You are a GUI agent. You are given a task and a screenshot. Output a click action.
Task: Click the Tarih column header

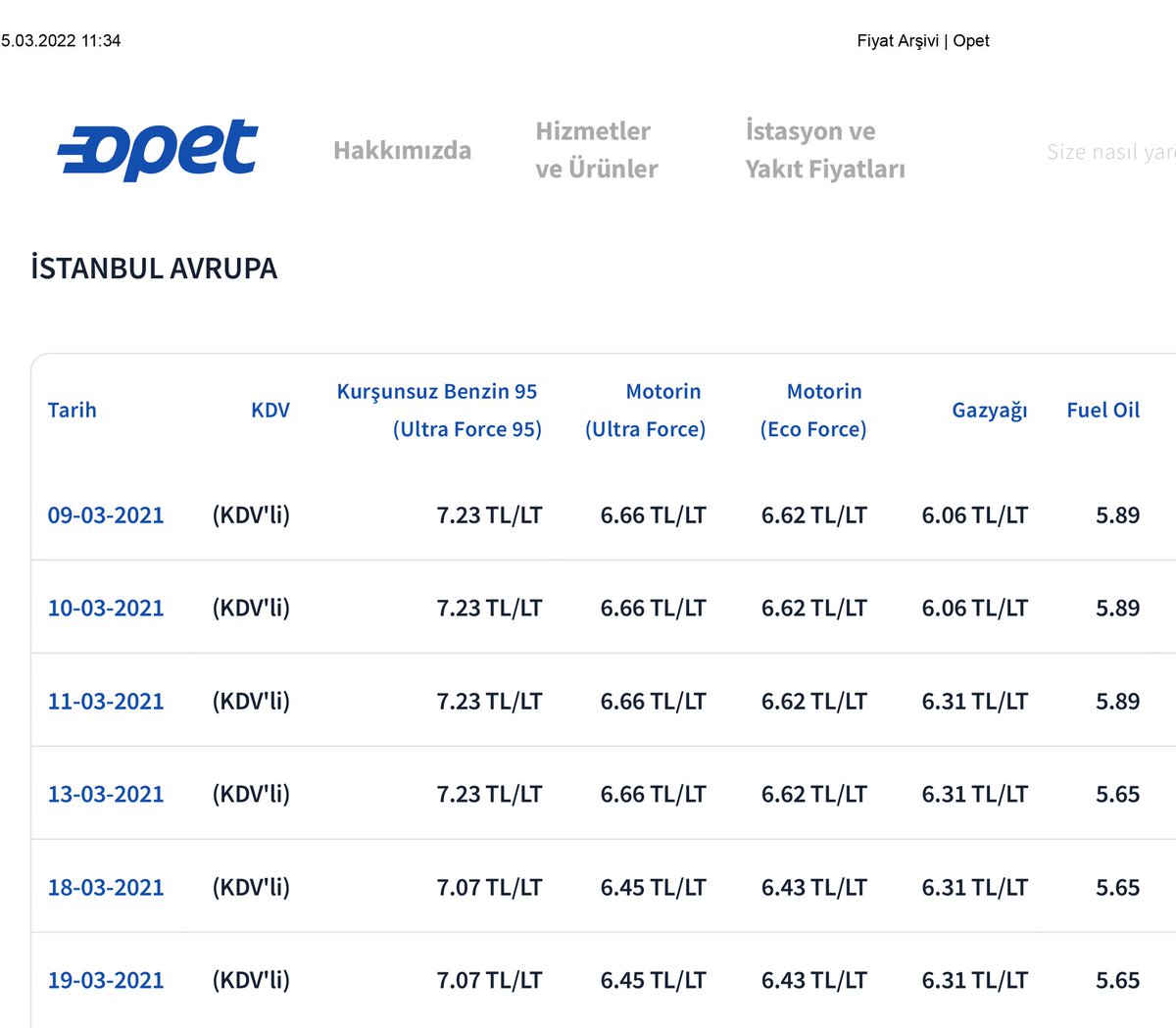[x=73, y=410]
